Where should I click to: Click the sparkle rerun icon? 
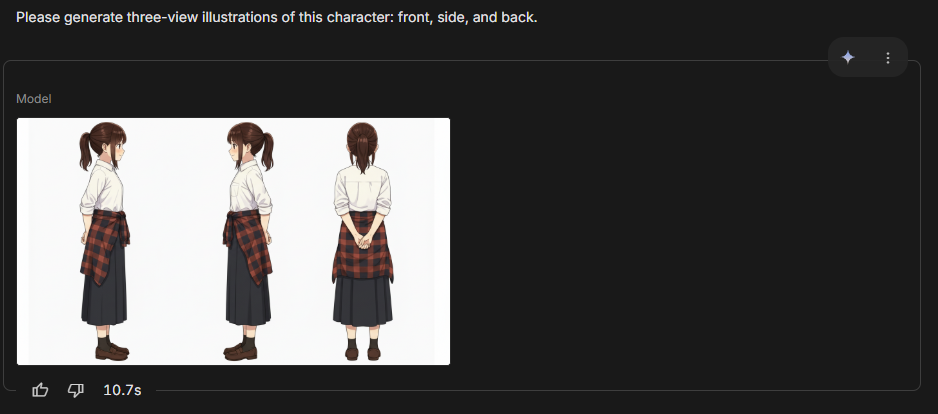(x=848, y=57)
